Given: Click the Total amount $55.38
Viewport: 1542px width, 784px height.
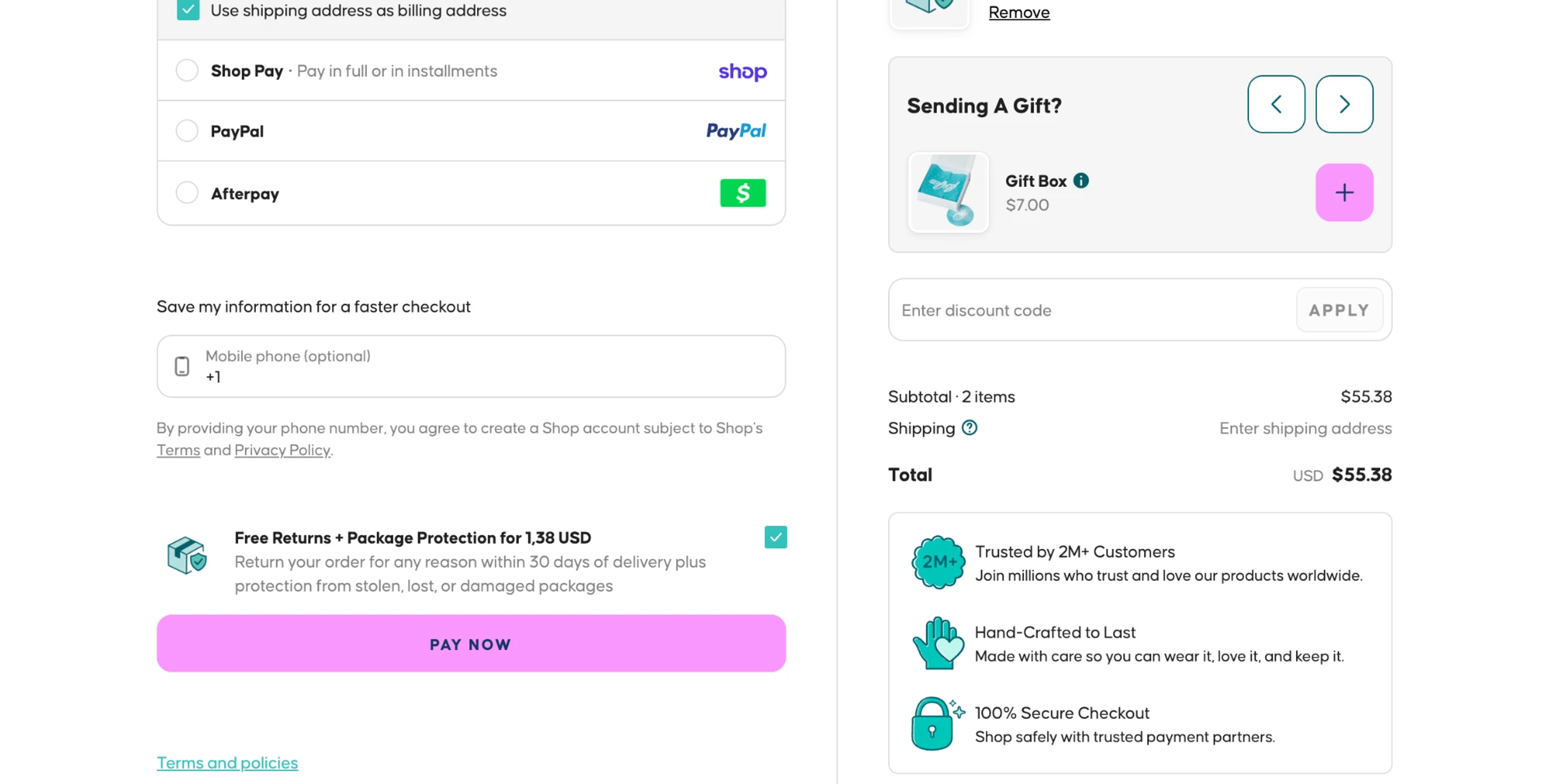Looking at the screenshot, I should pyautogui.click(x=1361, y=474).
